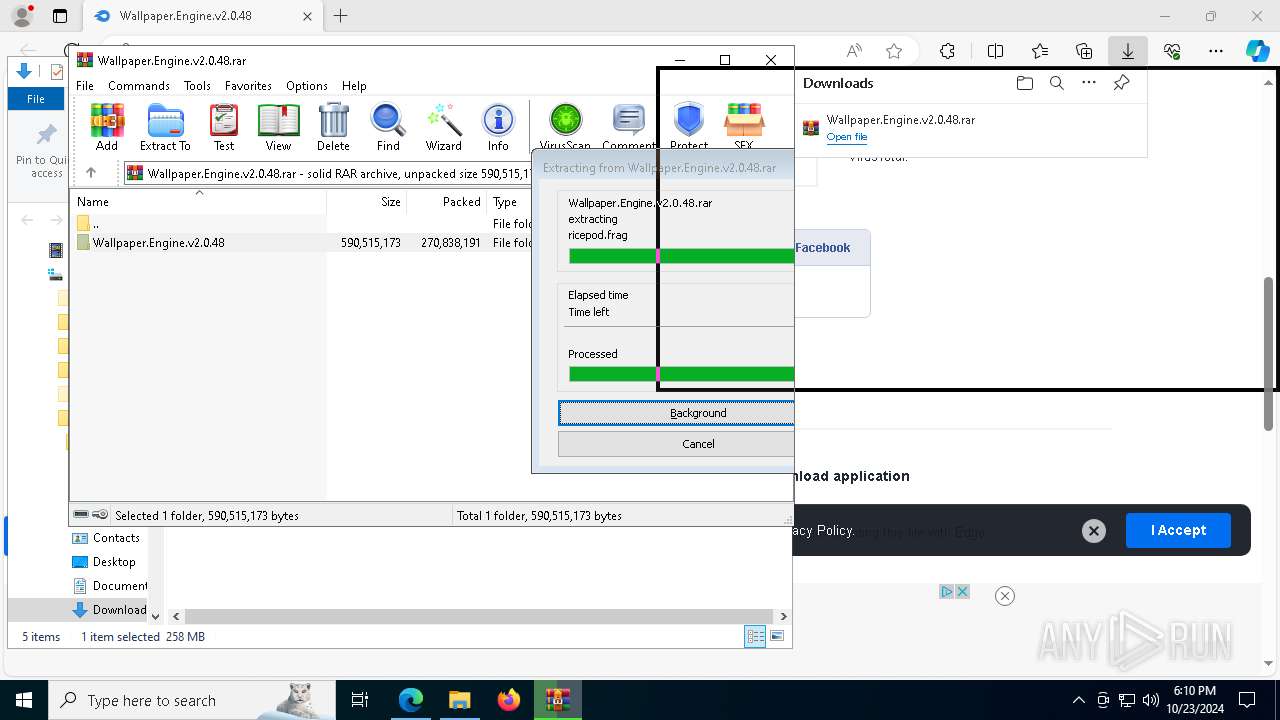The image size is (1280, 720).
Task: Click the Extract To toolbar icon
Action: 165,127
